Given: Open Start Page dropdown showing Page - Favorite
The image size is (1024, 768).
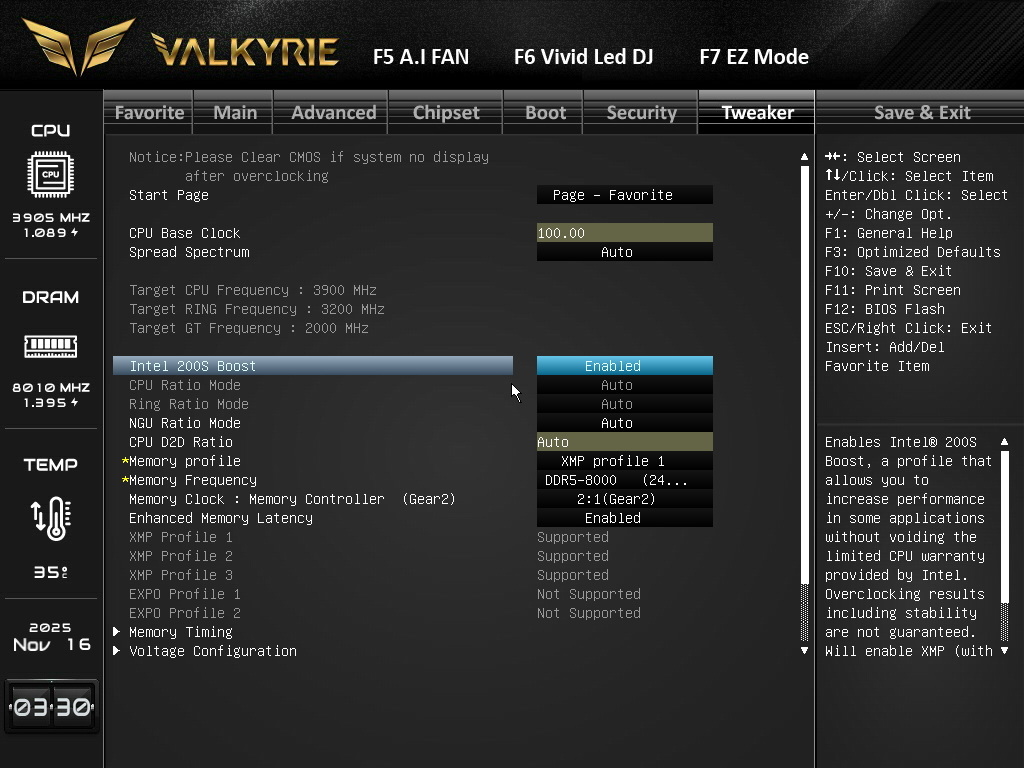Looking at the screenshot, I should click(x=624, y=195).
